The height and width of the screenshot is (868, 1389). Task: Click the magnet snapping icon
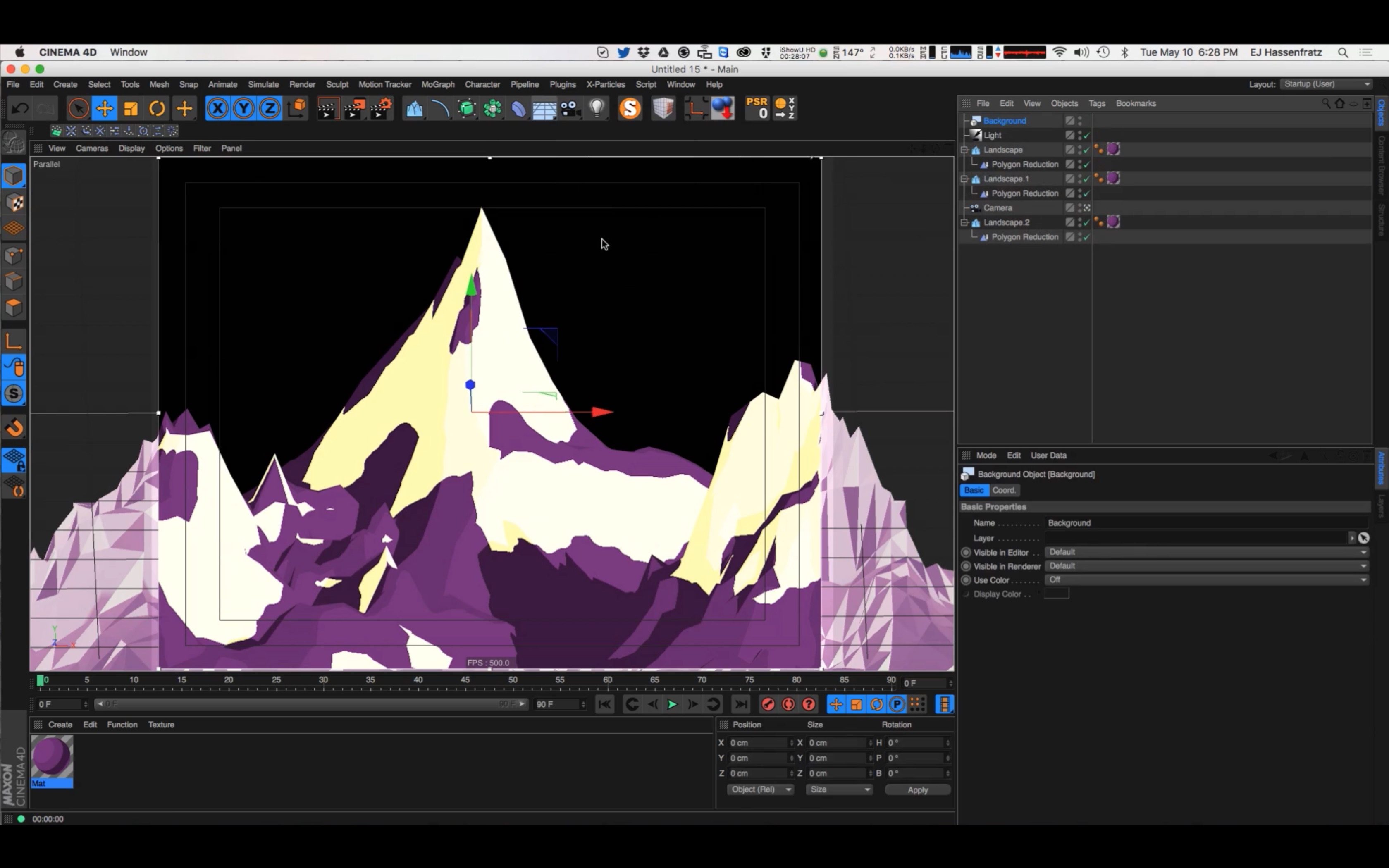[14, 428]
